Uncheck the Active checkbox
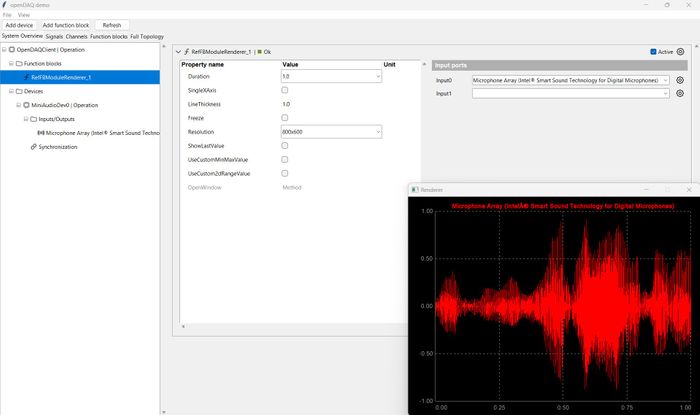Image resolution: width=700 pixels, height=415 pixels. [653, 51]
